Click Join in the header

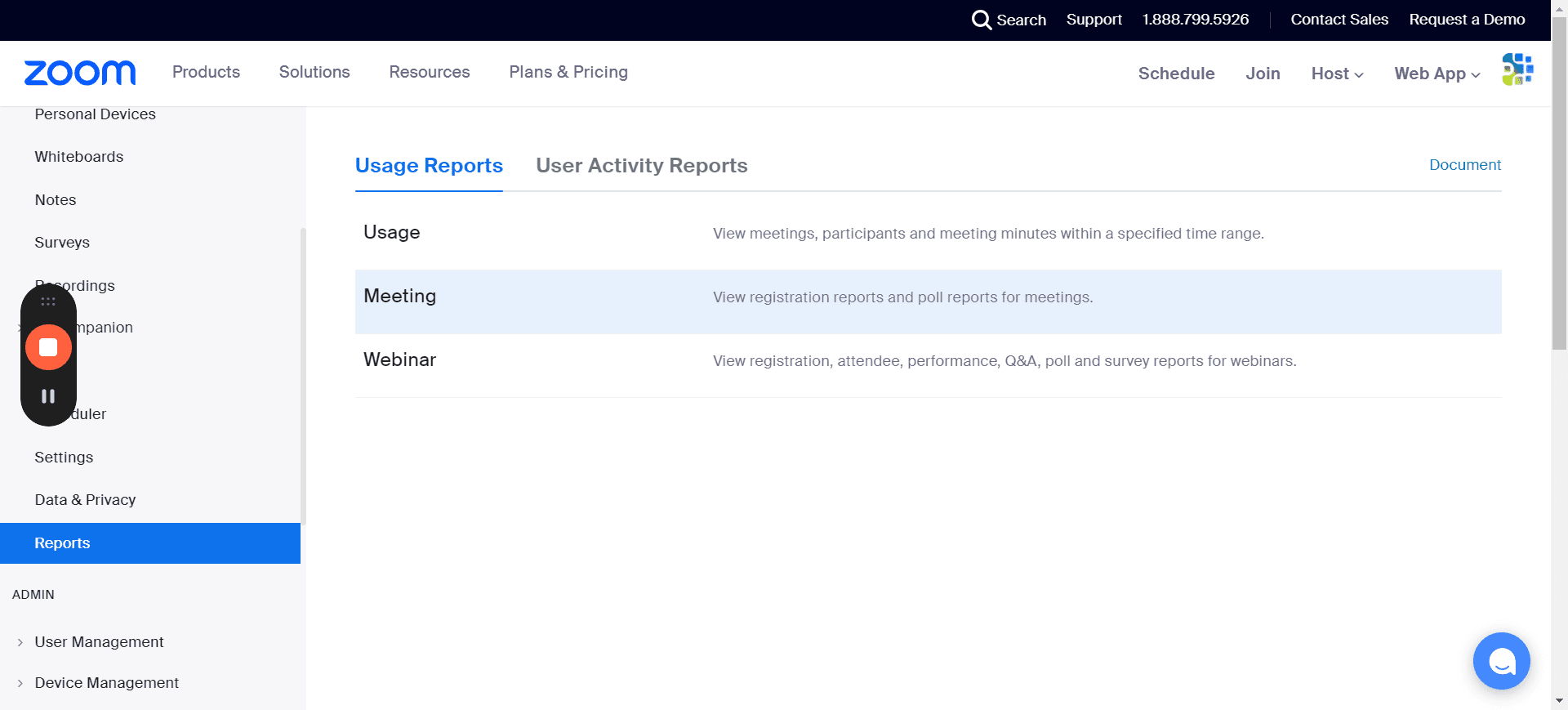(1263, 74)
